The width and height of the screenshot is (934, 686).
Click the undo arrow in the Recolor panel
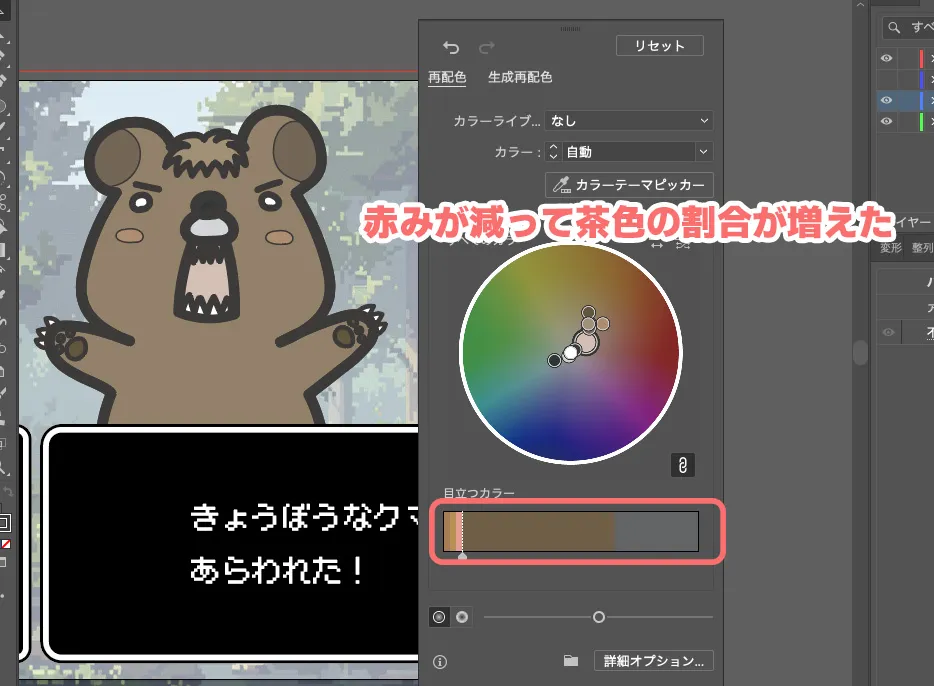[451, 47]
